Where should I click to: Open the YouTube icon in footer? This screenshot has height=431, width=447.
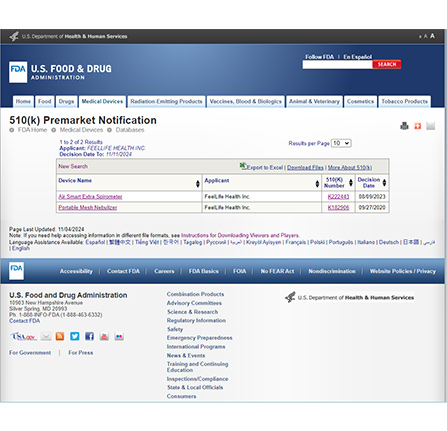point(104,336)
